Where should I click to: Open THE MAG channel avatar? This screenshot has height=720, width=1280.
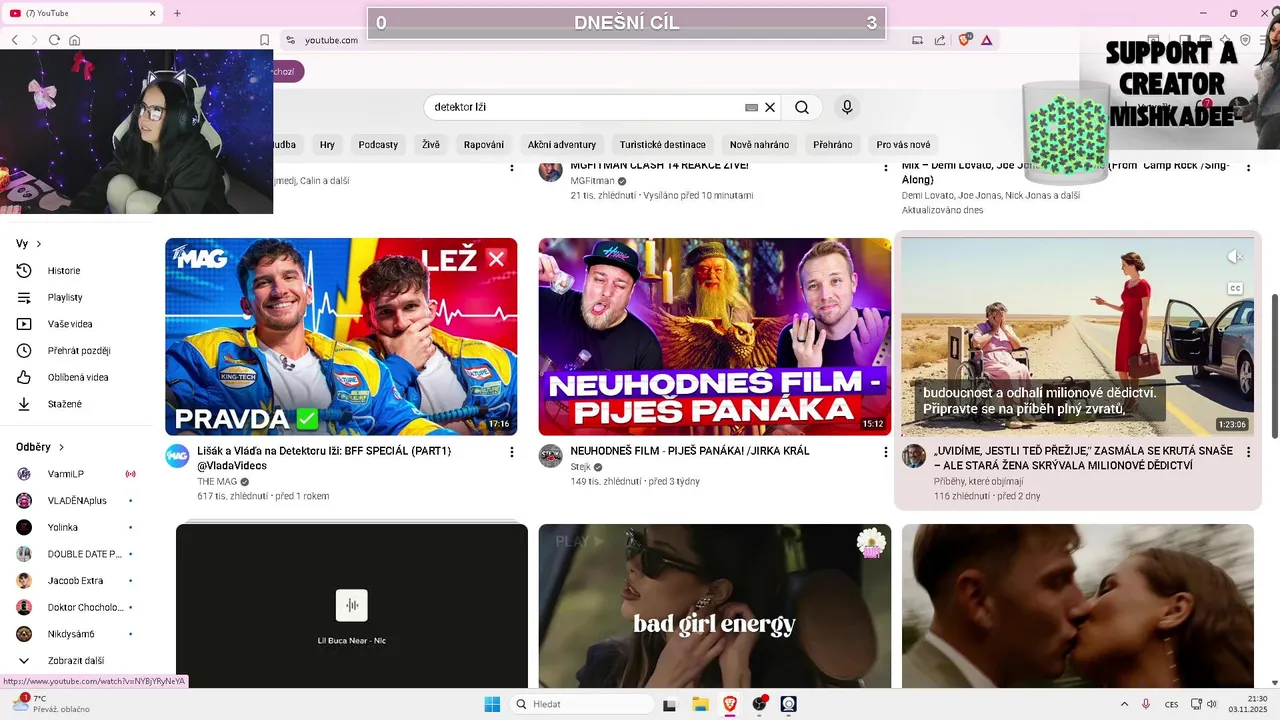pos(177,456)
